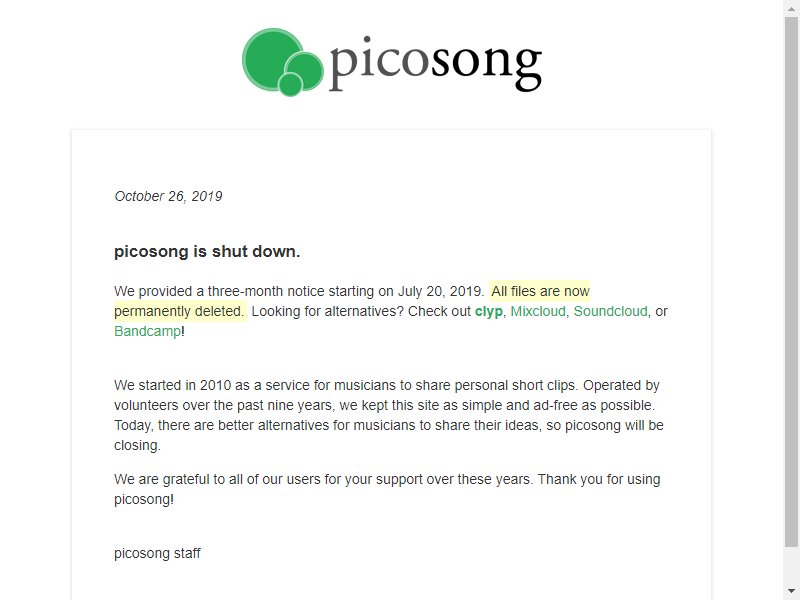800x600 pixels.
Task: Click the vertical scrollbar thumb
Action: [791, 282]
